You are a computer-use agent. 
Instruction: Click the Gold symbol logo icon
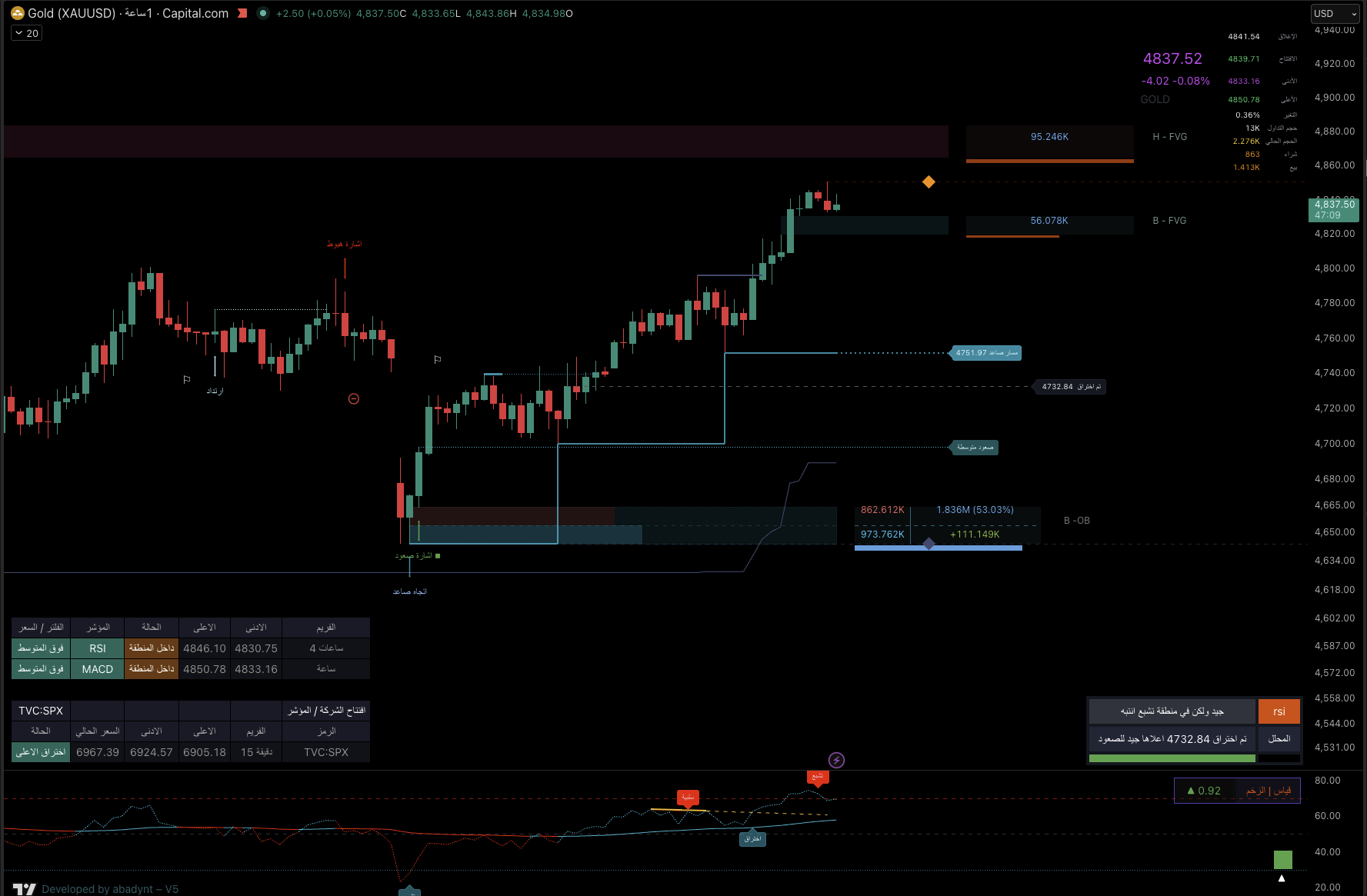click(x=17, y=13)
